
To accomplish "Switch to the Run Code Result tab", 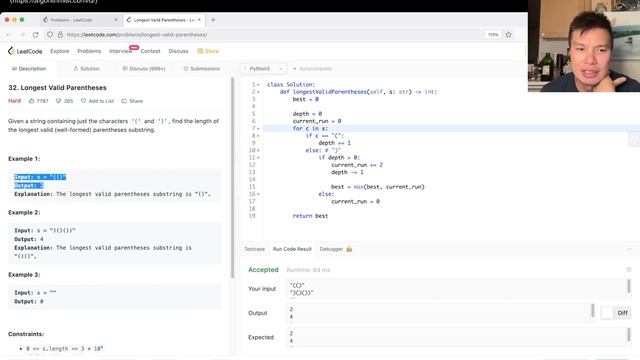I will (292, 249).
